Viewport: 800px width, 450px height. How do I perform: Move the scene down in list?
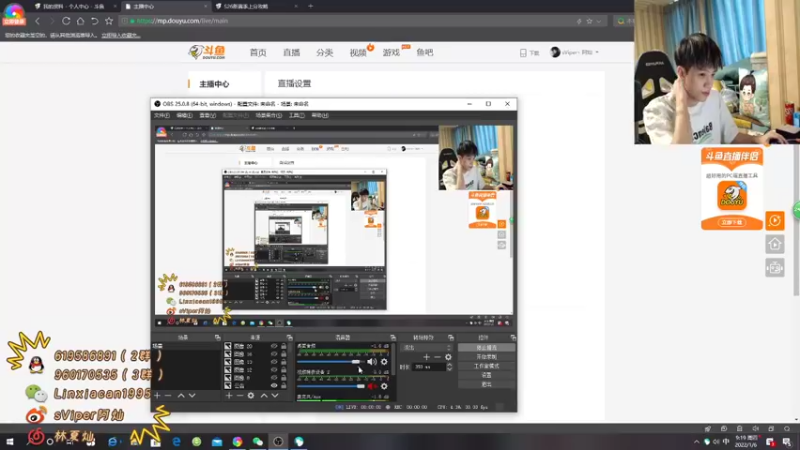pyautogui.click(x=192, y=395)
